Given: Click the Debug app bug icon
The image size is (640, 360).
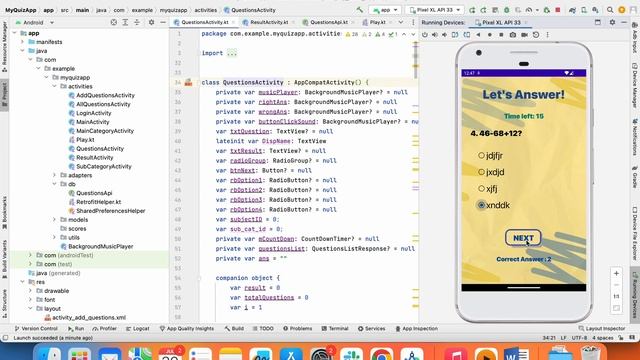Looking at the screenshot, I should (507, 10).
